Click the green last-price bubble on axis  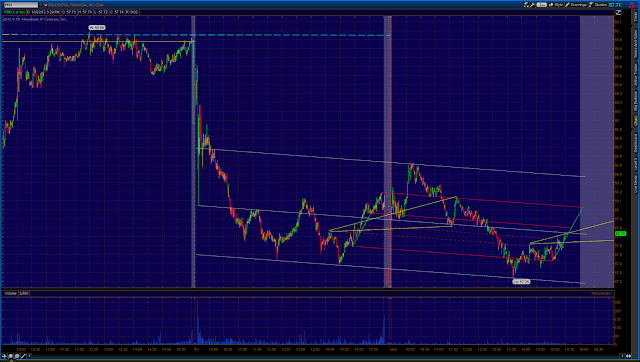pos(620,234)
